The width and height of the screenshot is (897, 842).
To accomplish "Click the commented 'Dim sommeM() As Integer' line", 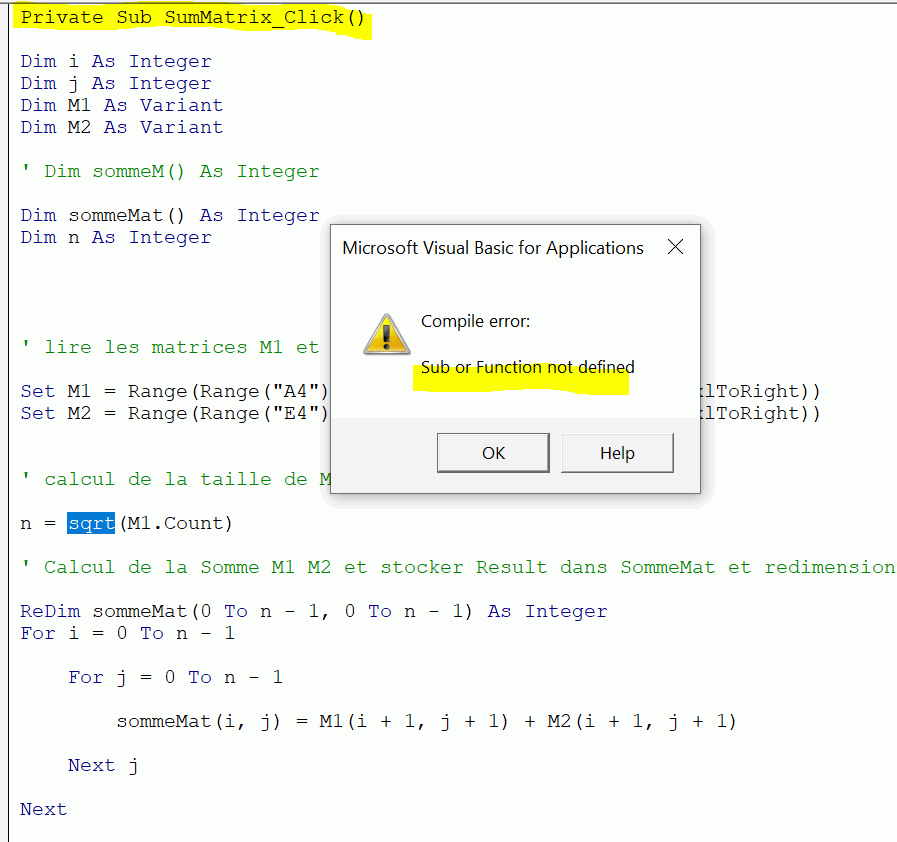I will pos(170,172).
